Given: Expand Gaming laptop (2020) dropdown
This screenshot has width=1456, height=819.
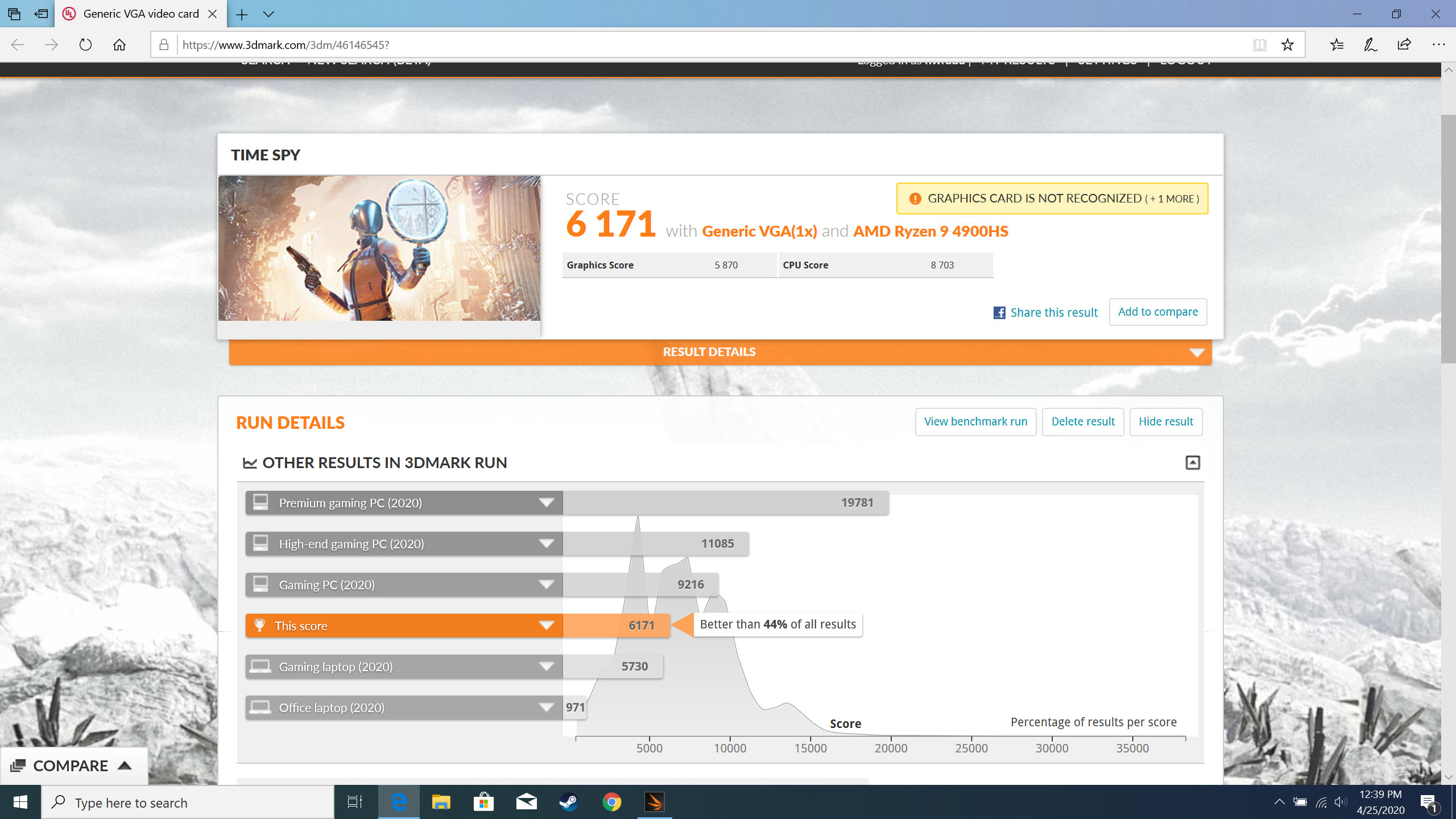Looking at the screenshot, I should [x=547, y=667].
